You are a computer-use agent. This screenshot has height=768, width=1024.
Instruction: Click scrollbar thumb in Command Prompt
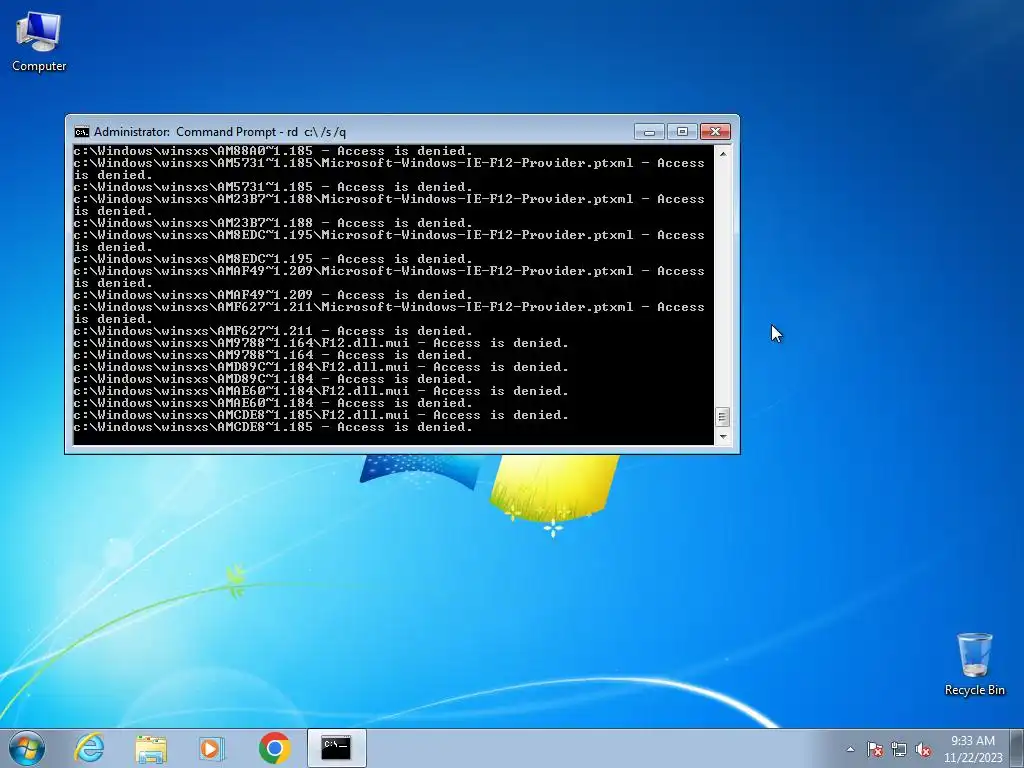coord(723,417)
